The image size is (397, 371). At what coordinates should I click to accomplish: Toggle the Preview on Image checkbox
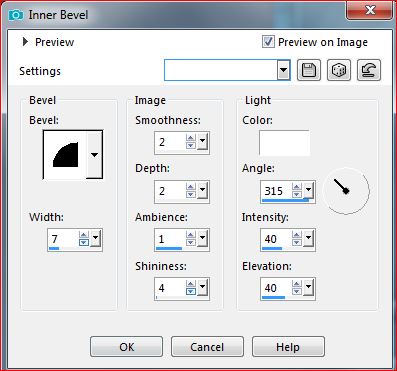click(268, 42)
